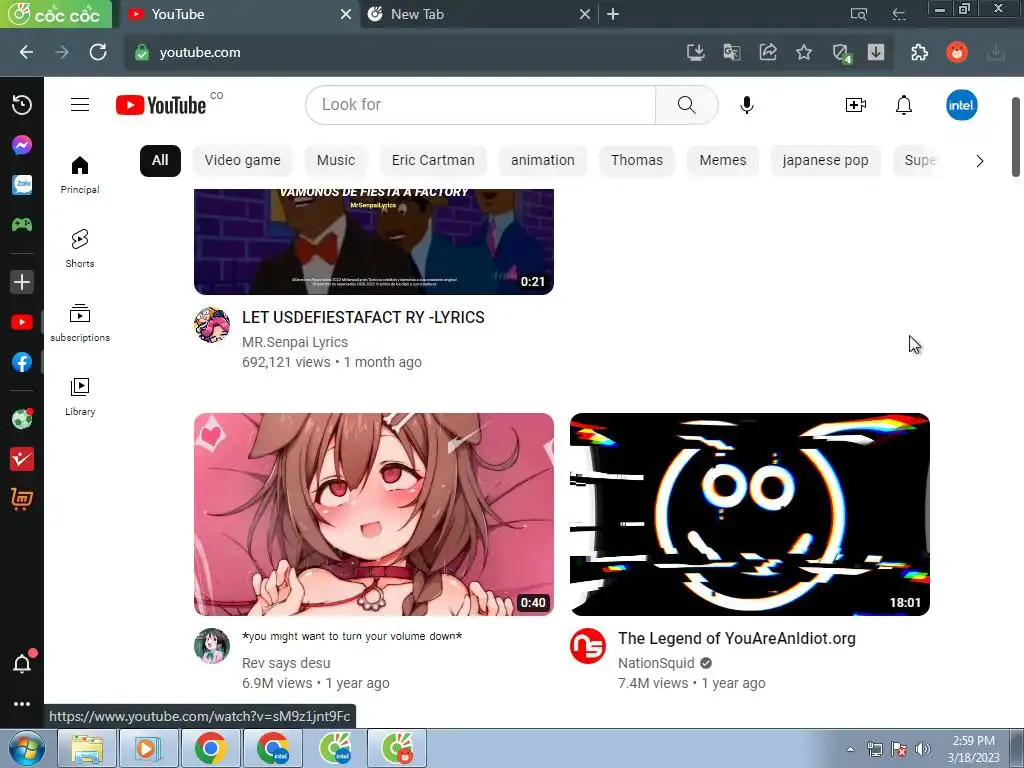Image resolution: width=1024 pixels, height=768 pixels.
Task: Open MR.Senpai Lyrics channel link
Action: tap(295, 342)
